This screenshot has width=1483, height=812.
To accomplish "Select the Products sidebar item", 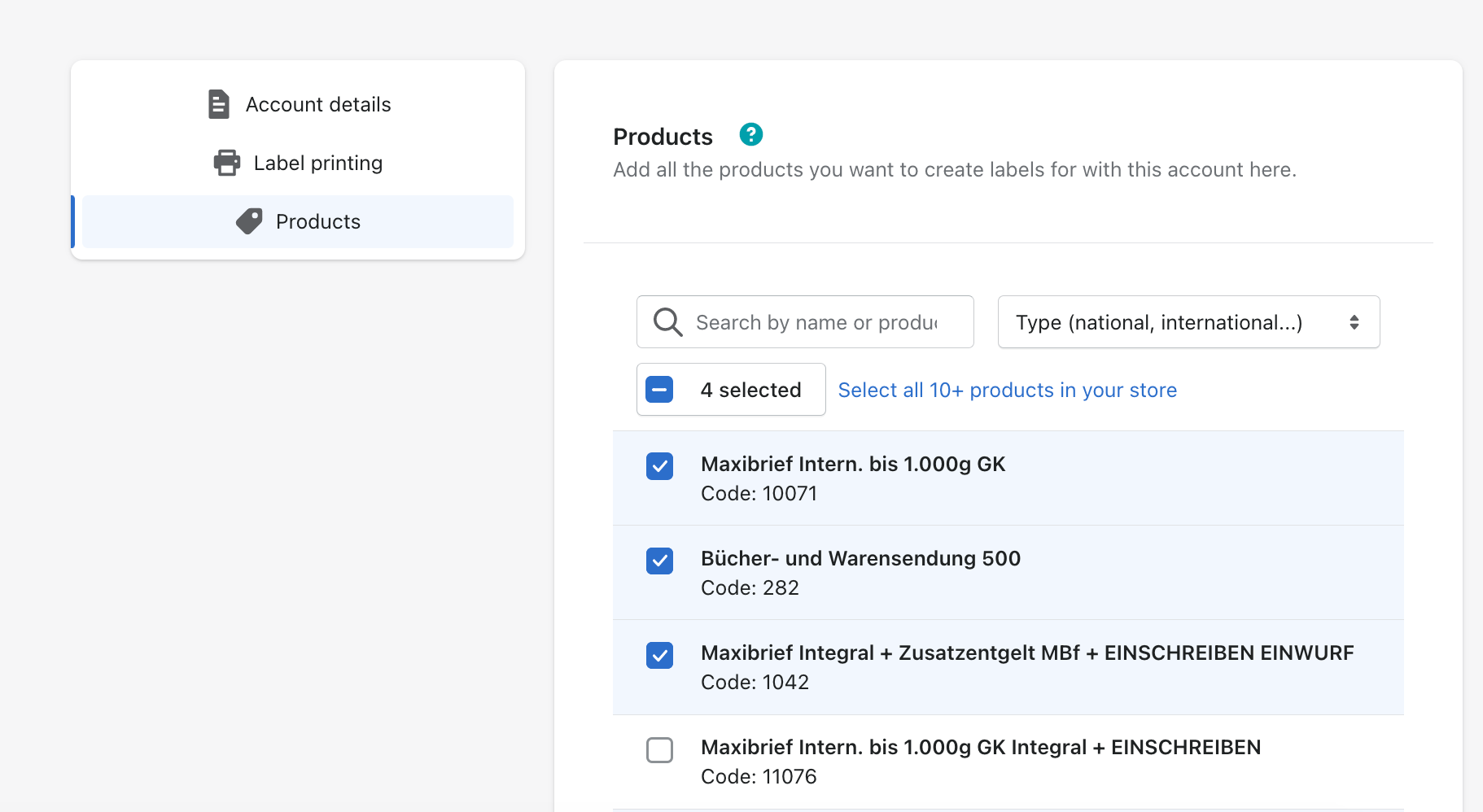I will pos(298,221).
